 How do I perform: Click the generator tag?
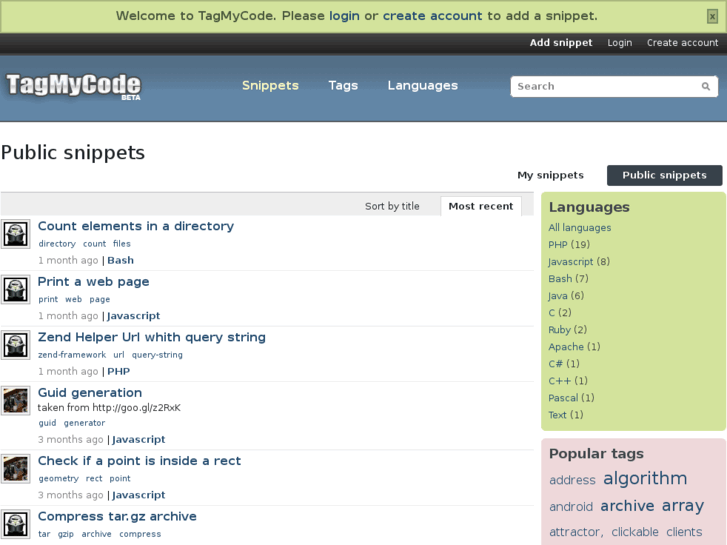point(84,423)
